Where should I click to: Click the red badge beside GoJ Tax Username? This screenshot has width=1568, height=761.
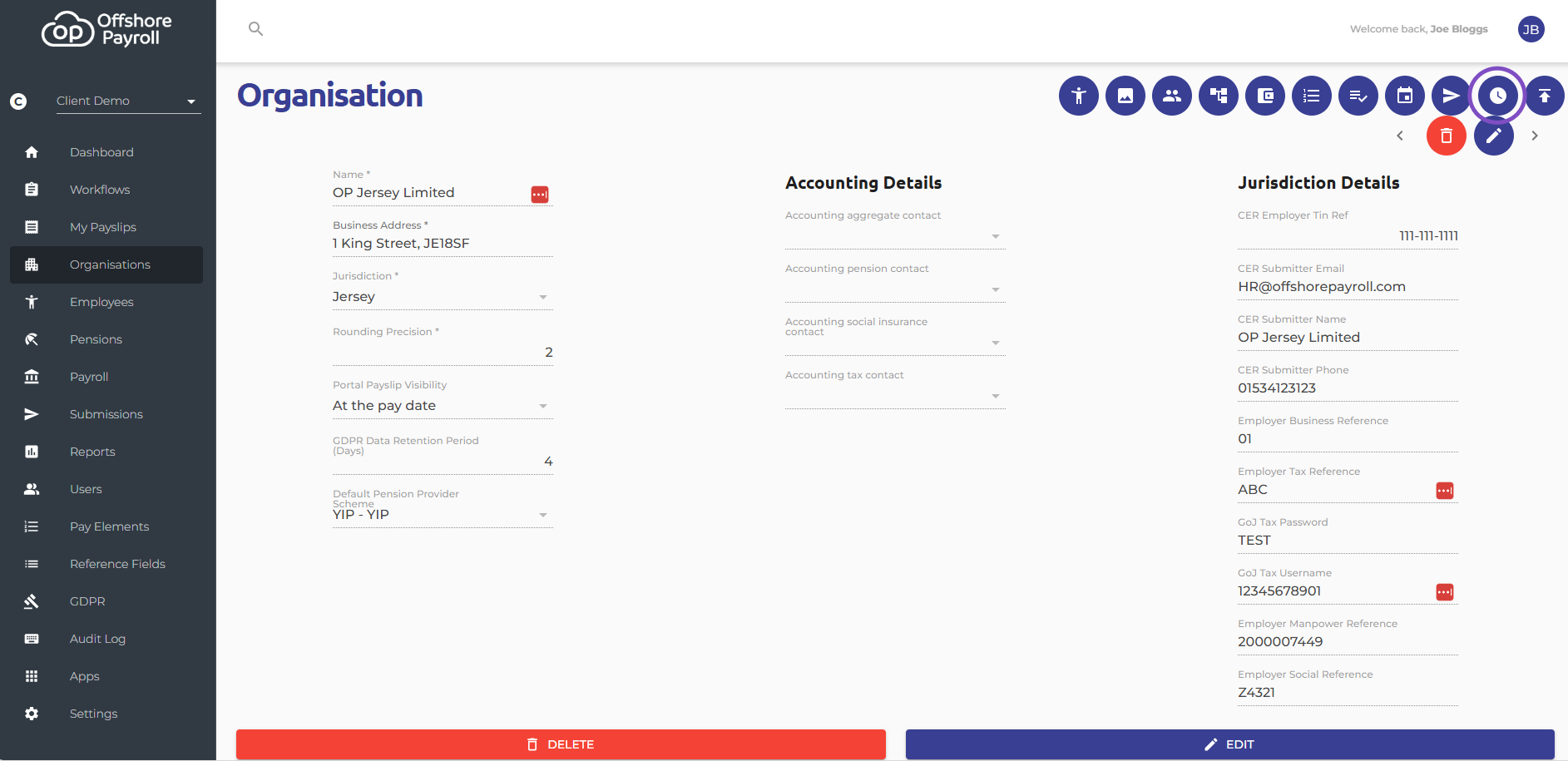pyautogui.click(x=1445, y=592)
